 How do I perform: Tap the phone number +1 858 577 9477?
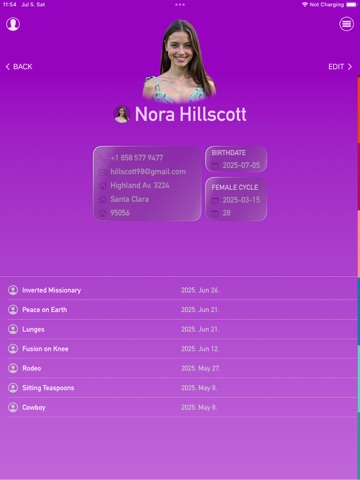(137, 158)
